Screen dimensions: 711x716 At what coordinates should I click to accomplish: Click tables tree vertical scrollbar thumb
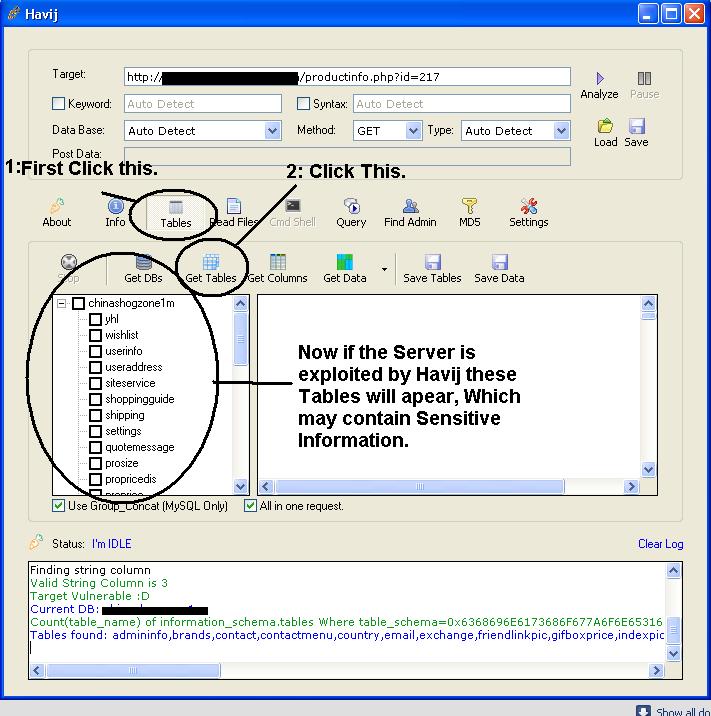[x=241, y=339]
